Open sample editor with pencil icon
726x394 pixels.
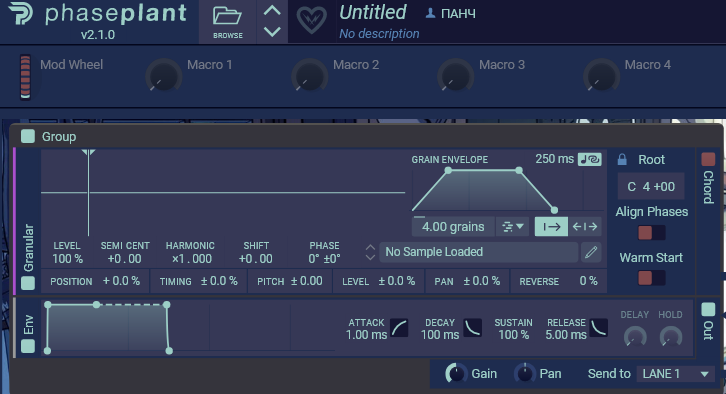[x=591, y=252]
